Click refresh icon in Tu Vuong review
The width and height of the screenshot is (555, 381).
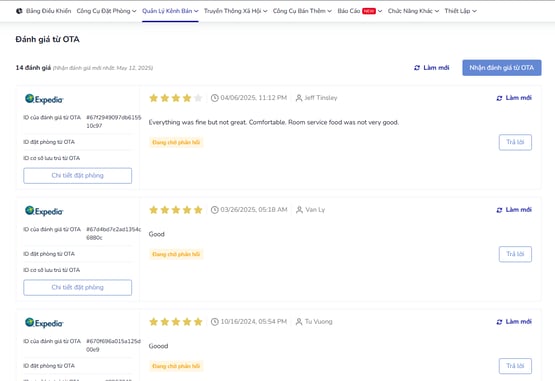pos(499,322)
